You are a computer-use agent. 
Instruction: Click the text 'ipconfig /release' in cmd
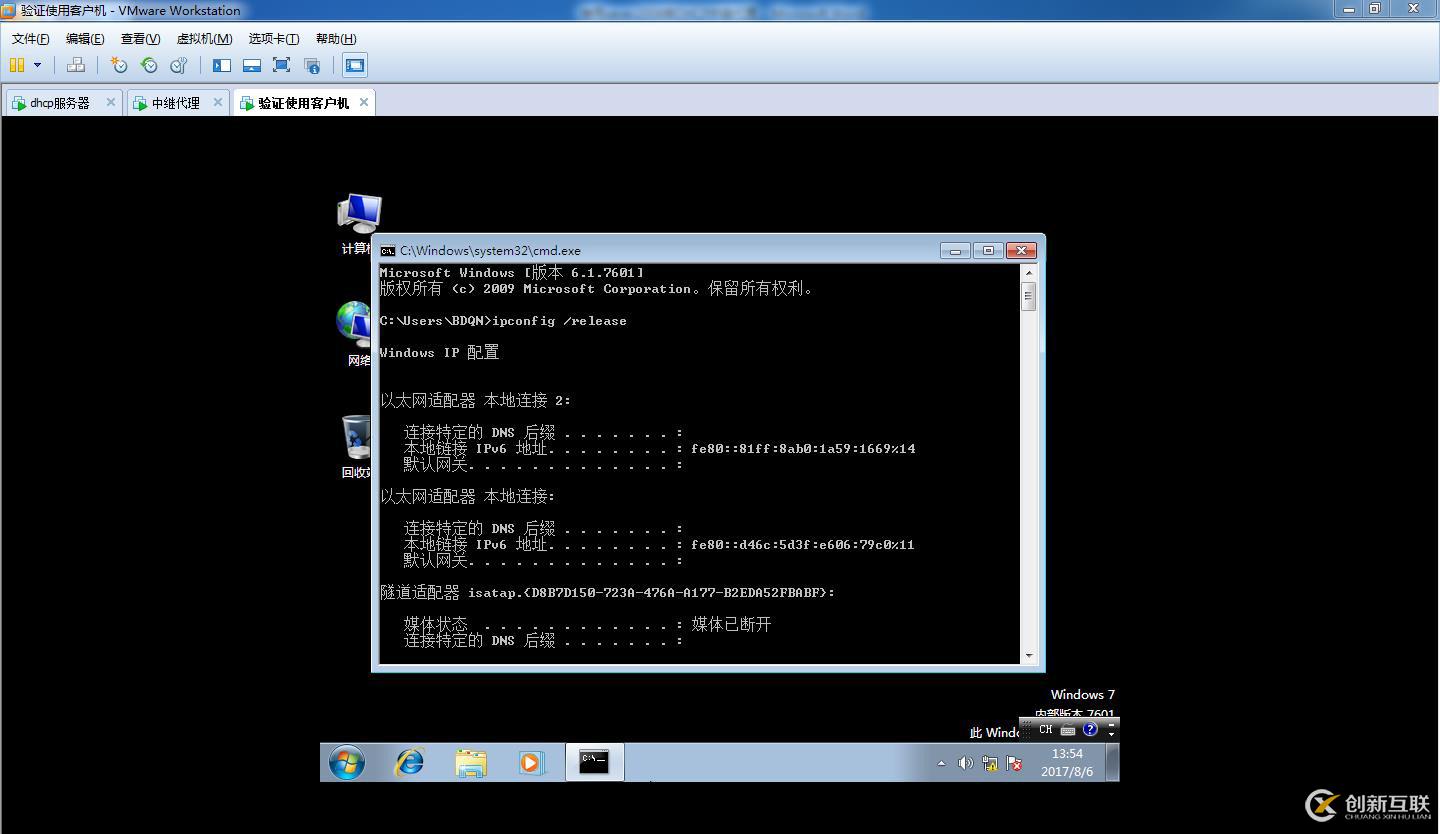click(560, 321)
